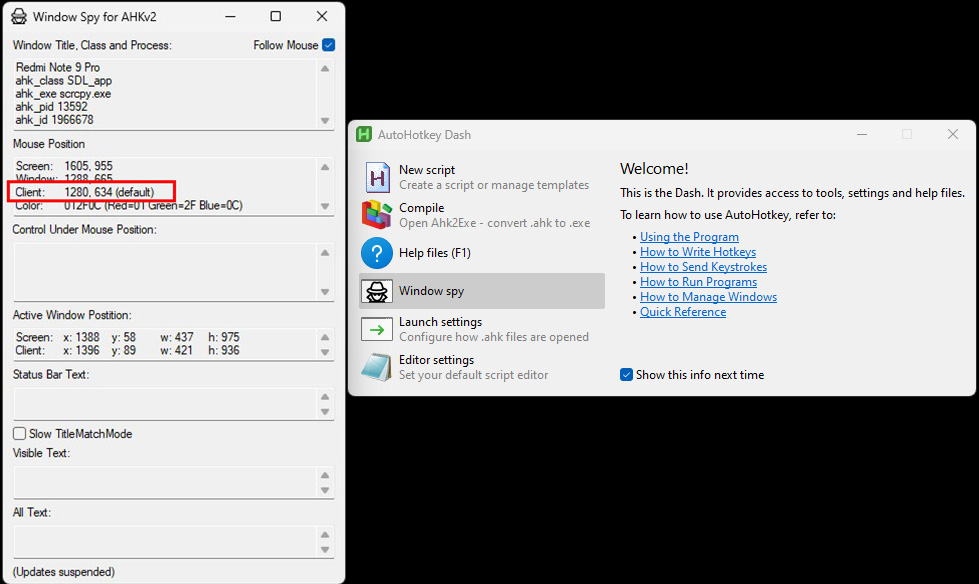Open the How to Run Programs link
The height and width of the screenshot is (584, 979).
tap(699, 282)
